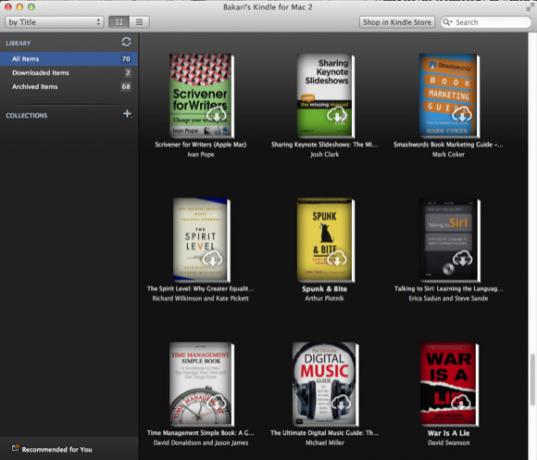Select Downloaded Items in the sidebar
This screenshot has height=460, width=537.
click(69, 73)
